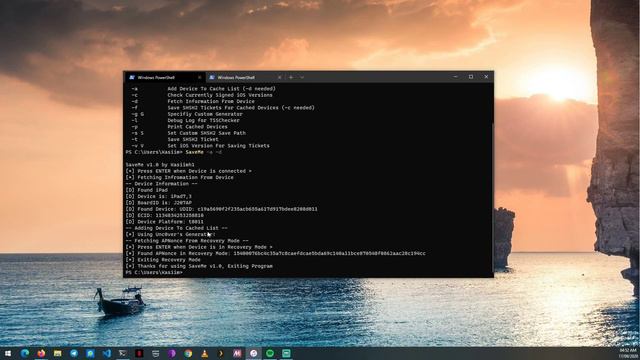Viewport: 640px width, 360px height.
Task: Close the active PowerShell tab
Action: (x=200, y=77)
